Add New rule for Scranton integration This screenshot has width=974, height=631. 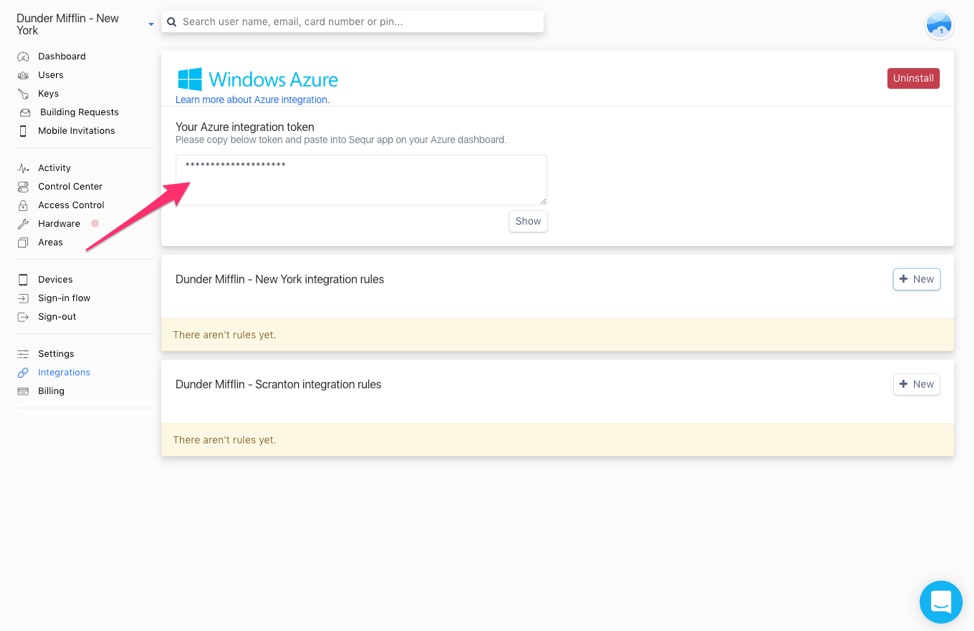click(917, 384)
